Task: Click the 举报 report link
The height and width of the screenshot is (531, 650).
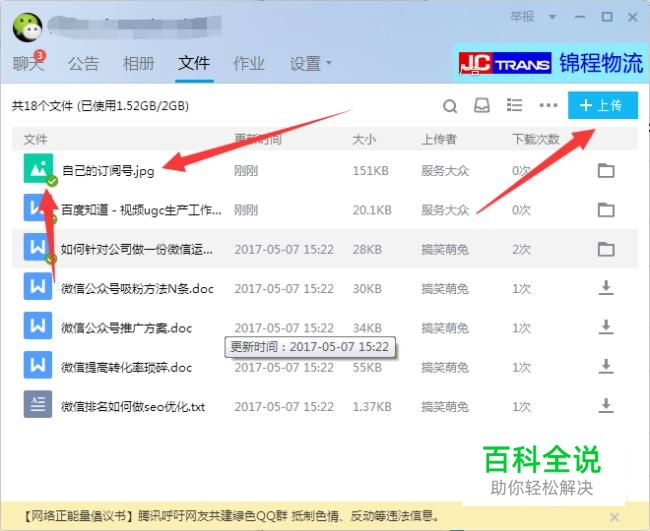Action: tap(522, 17)
